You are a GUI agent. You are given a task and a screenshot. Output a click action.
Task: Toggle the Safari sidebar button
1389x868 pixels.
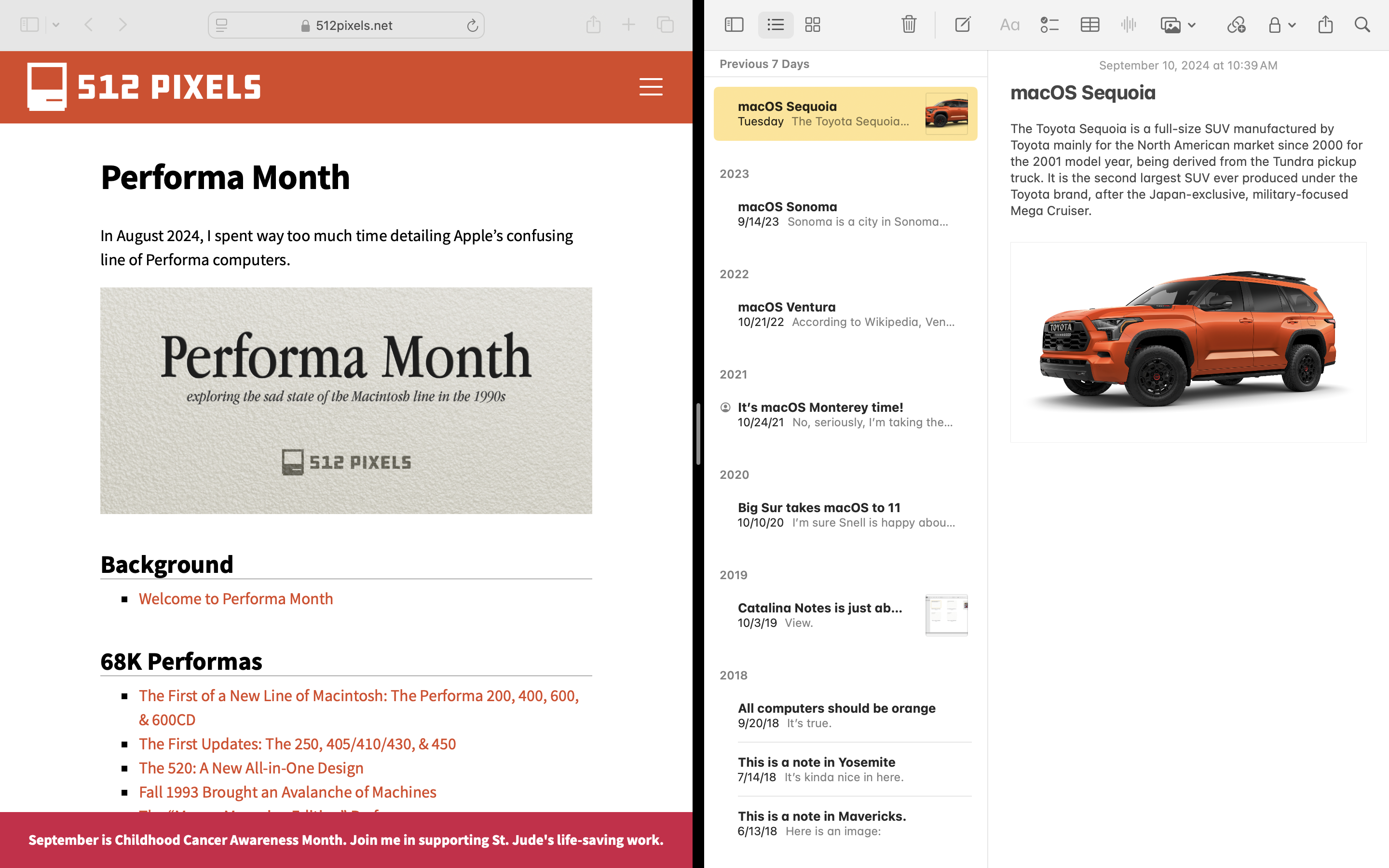pos(29,25)
